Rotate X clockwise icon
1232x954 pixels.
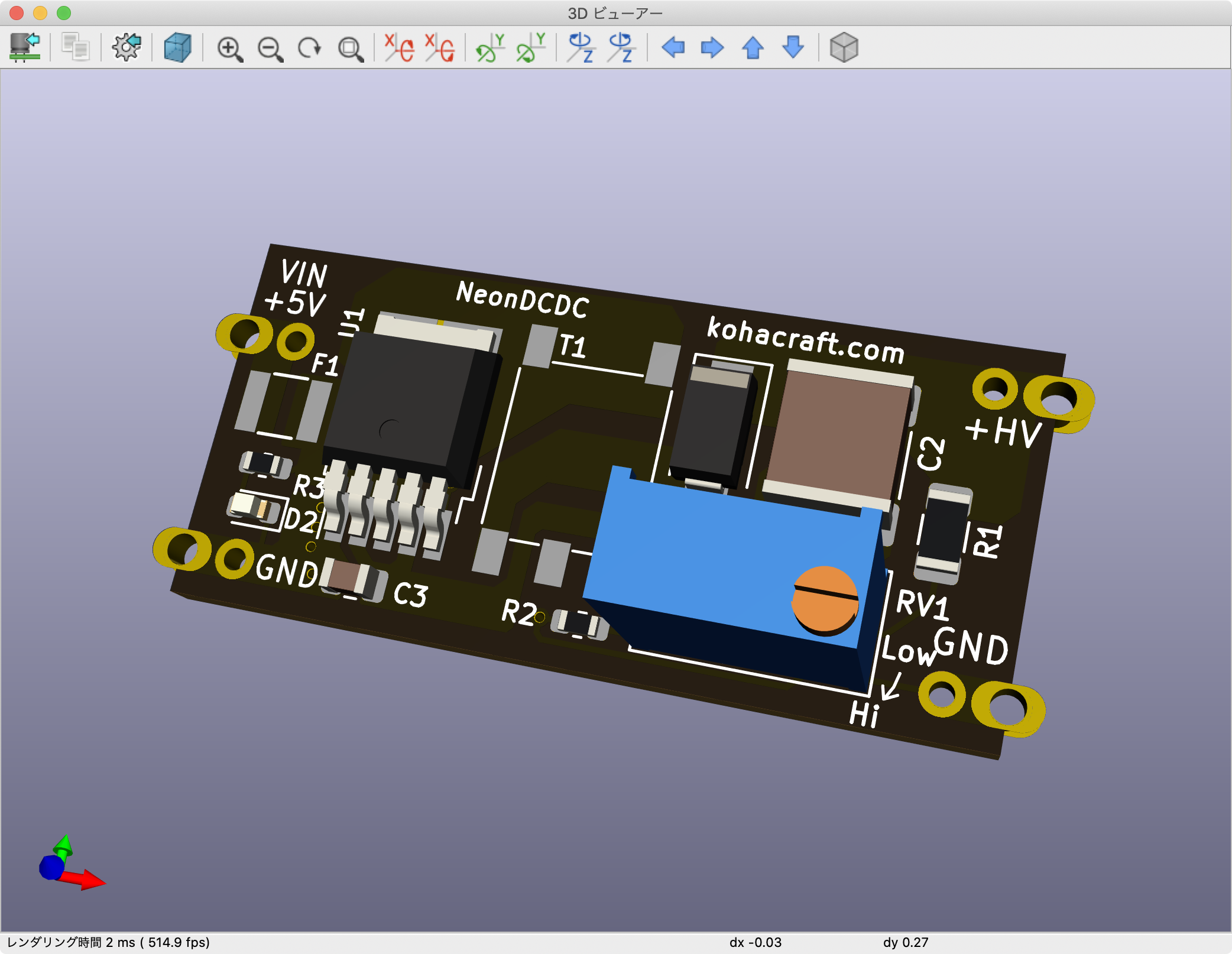[x=399, y=47]
